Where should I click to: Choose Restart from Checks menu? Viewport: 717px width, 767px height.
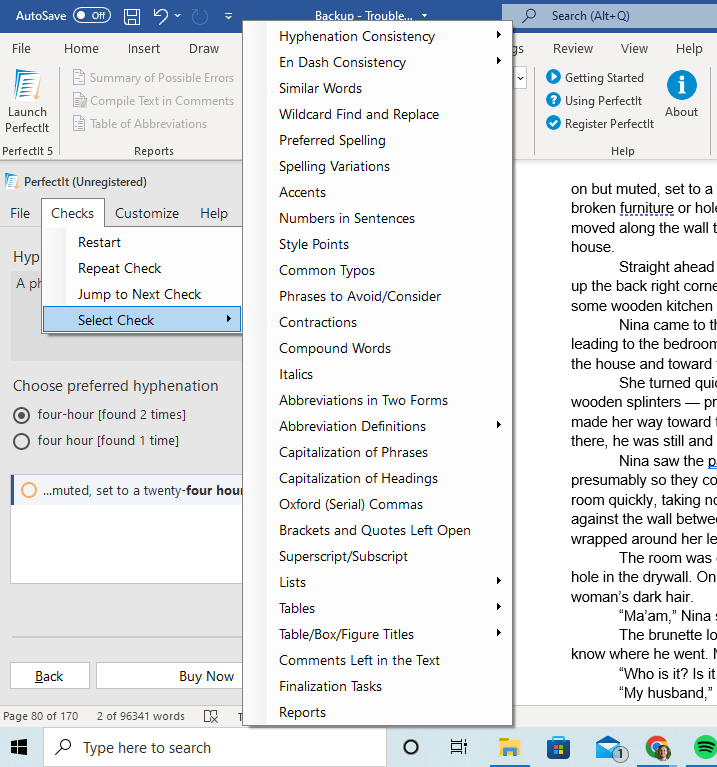[x=142, y=242]
